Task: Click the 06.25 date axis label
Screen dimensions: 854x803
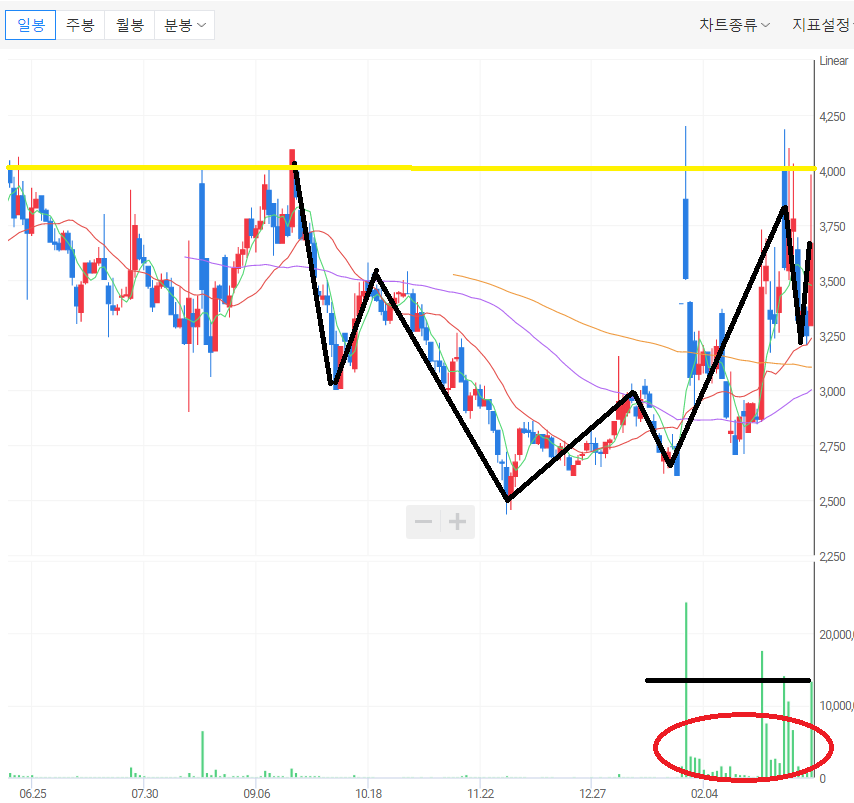Action: [33, 794]
